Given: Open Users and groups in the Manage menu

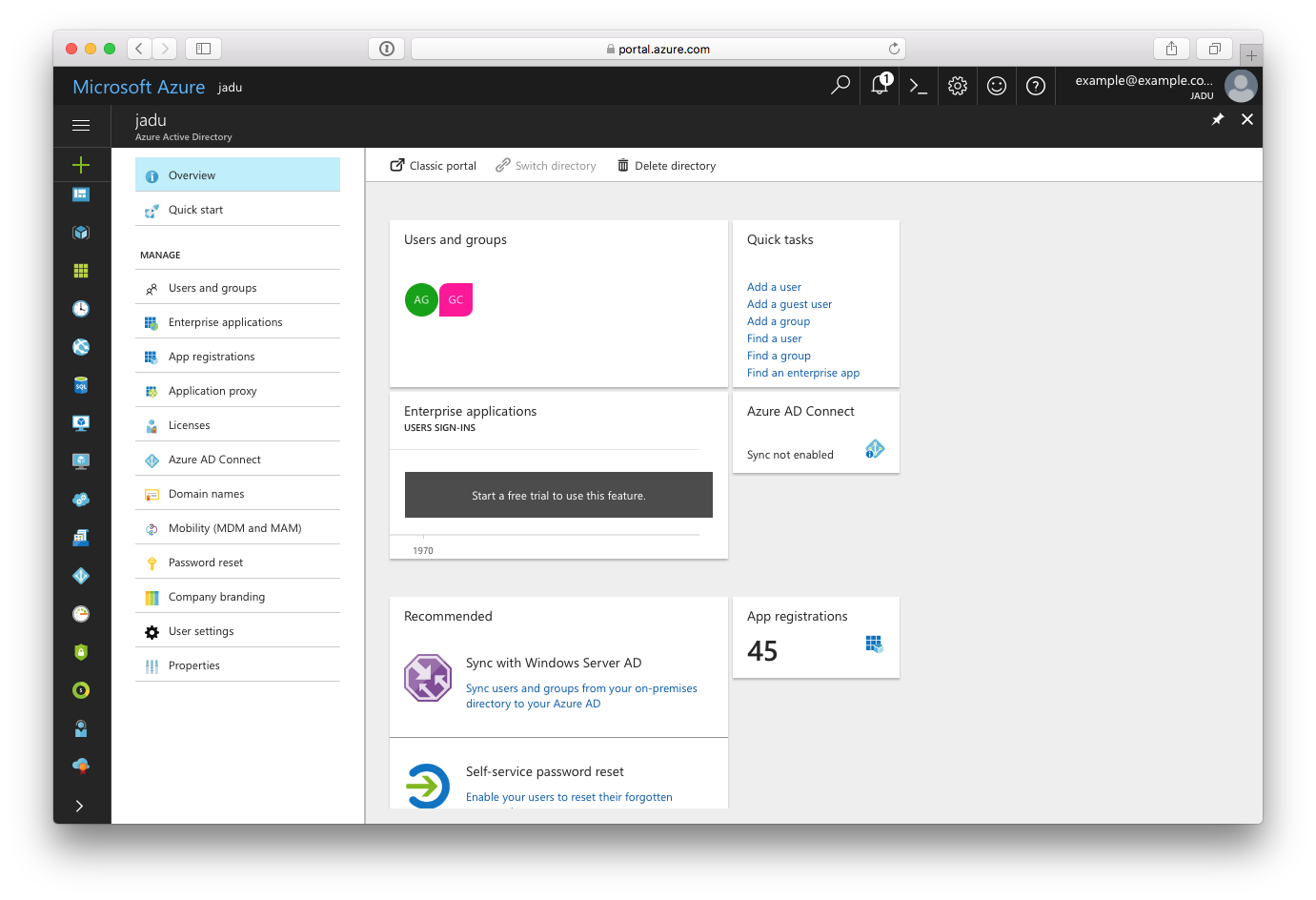Looking at the screenshot, I should tap(237, 288).
